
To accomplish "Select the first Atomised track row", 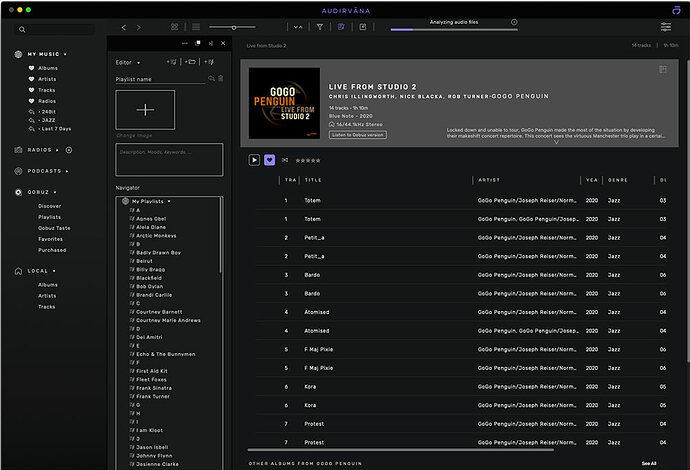I will (x=462, y=312).
